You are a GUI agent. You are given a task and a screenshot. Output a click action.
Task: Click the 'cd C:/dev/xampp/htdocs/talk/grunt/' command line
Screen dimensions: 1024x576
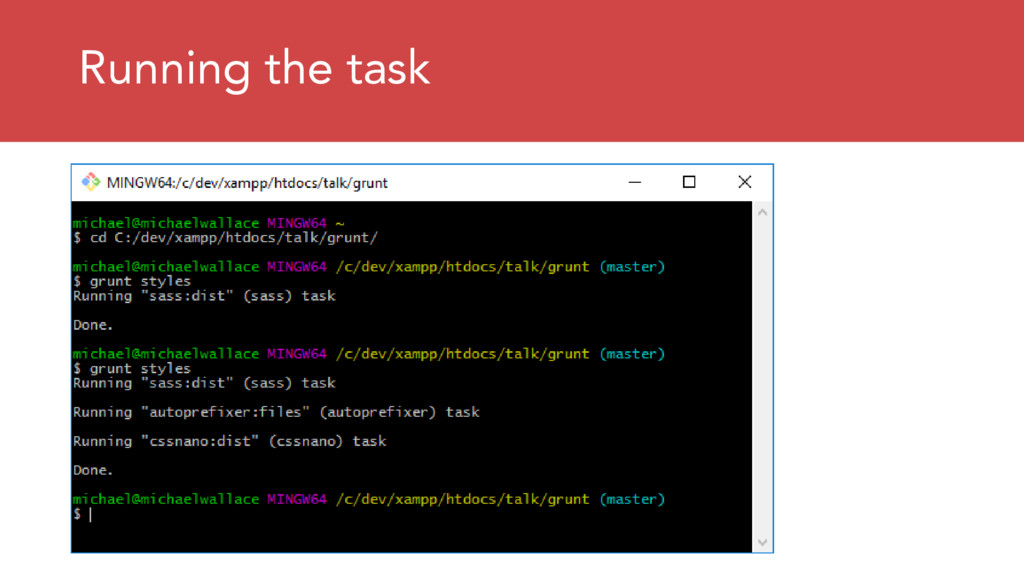point(225,238)
